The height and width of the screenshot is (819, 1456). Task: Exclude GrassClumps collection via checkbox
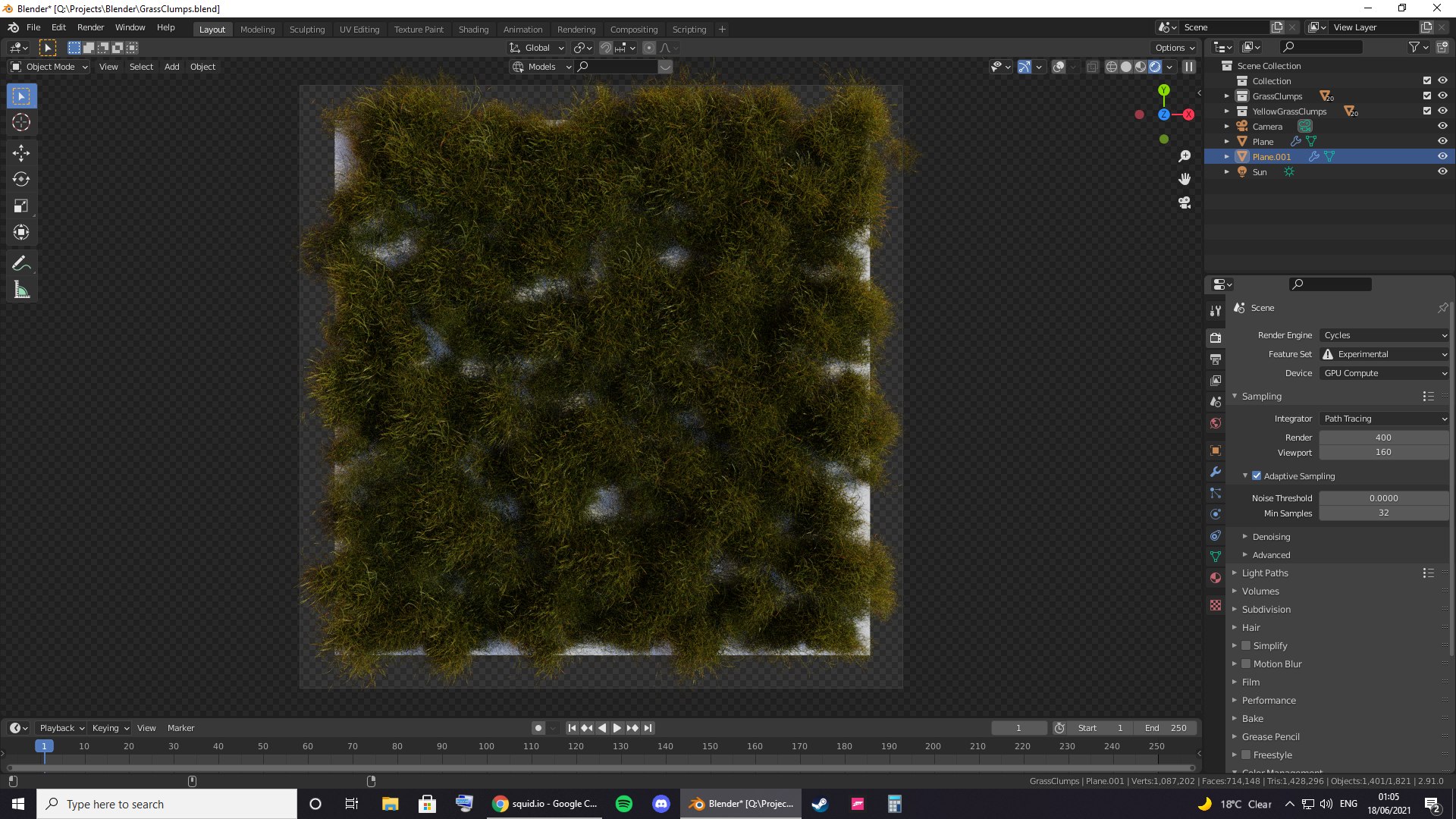[x=1427, y=96]
